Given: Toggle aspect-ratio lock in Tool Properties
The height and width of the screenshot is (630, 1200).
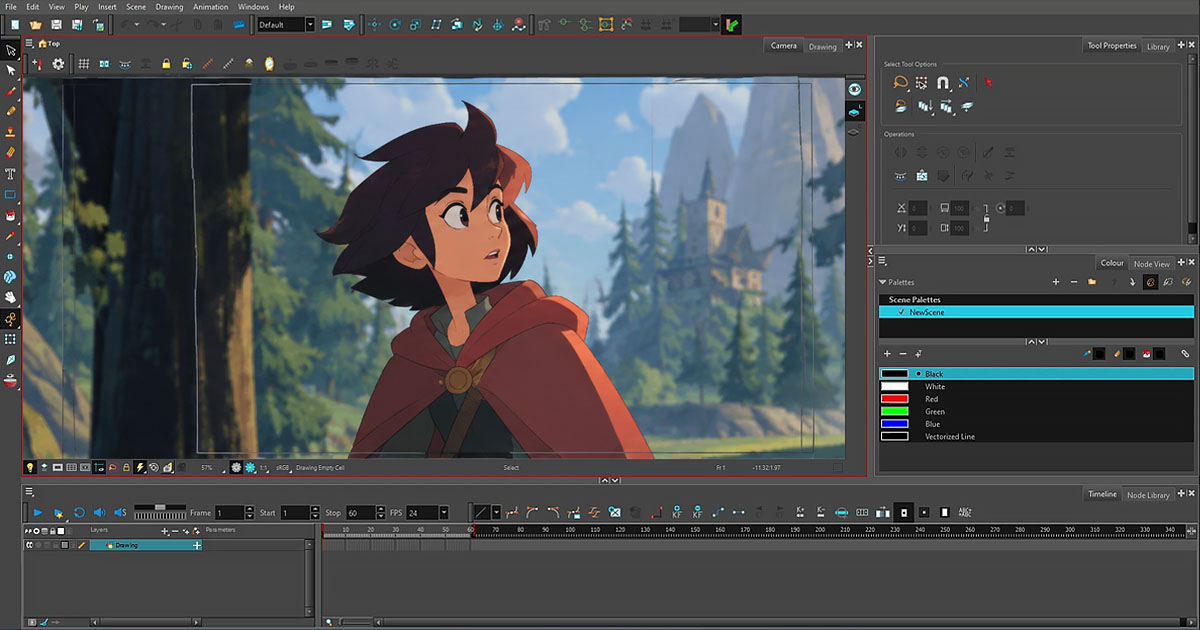Looking at the screenshot, I should [x=987, y=218].
